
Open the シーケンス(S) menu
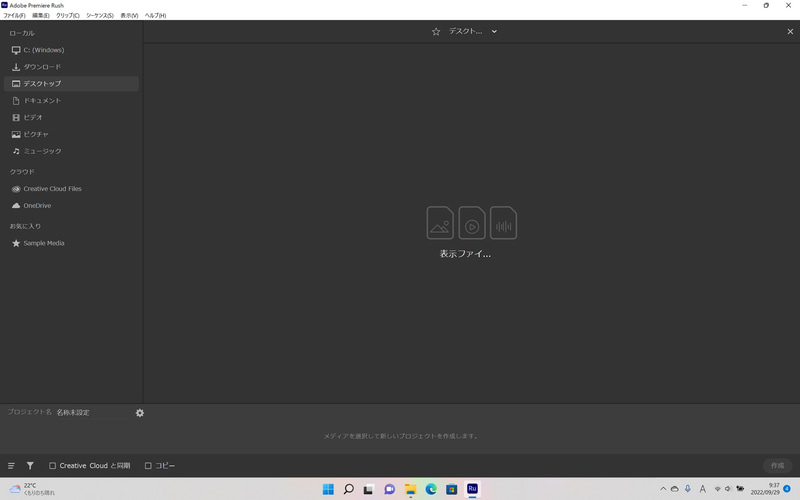click(100, 15)
